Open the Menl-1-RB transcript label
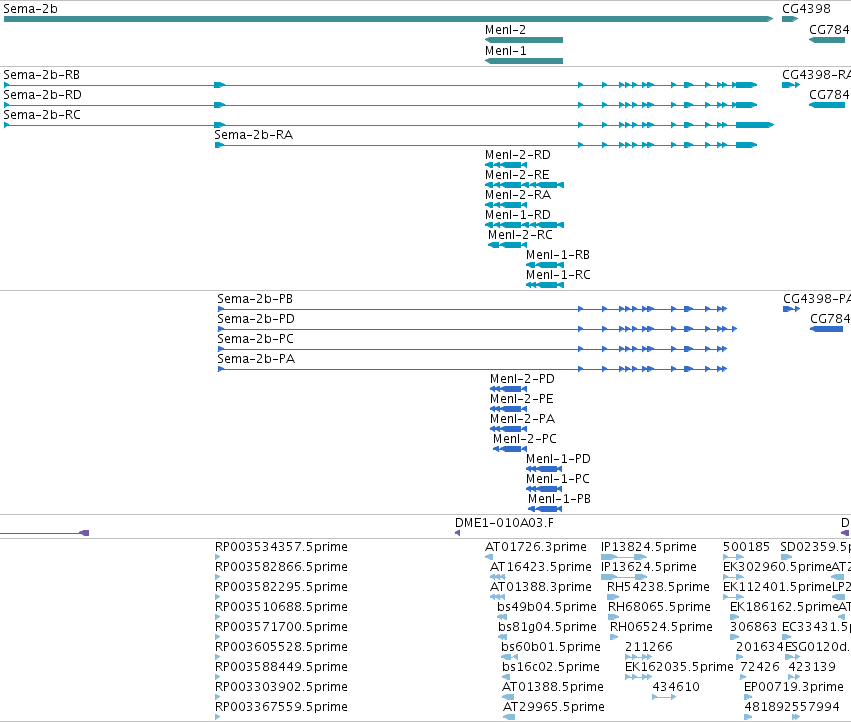This screenshot has width=851, height=722. point(558,255)
